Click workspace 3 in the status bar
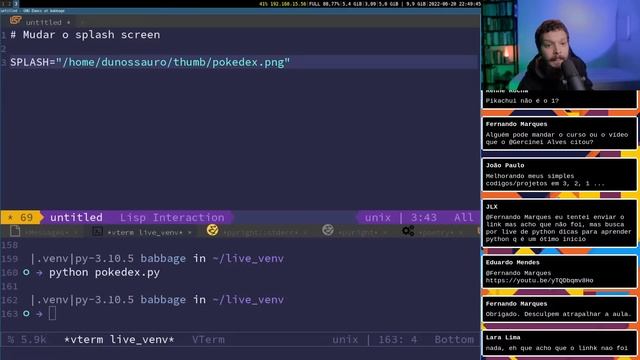640x360 pixels. pyautogui.click(x=16, y=4)
